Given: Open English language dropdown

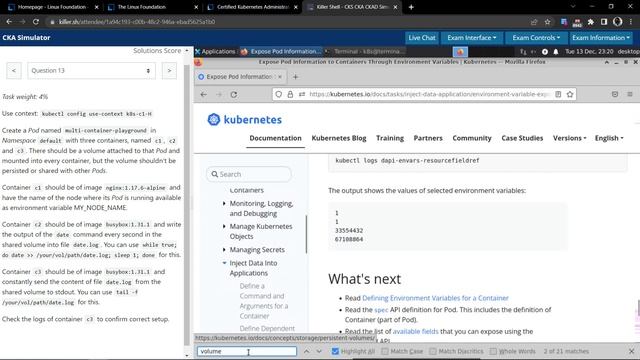Looking at the screenshot, I should 609,138.
